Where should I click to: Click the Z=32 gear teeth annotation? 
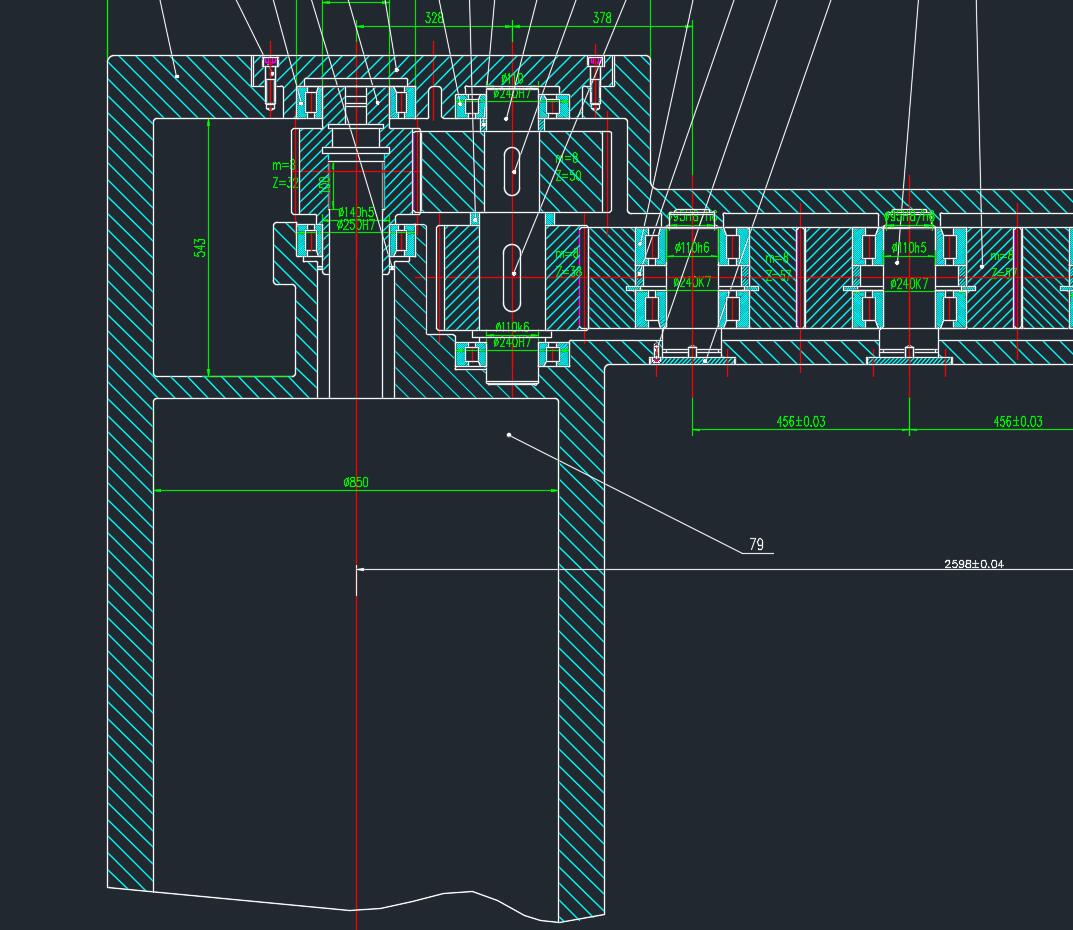tap(285, 183)
